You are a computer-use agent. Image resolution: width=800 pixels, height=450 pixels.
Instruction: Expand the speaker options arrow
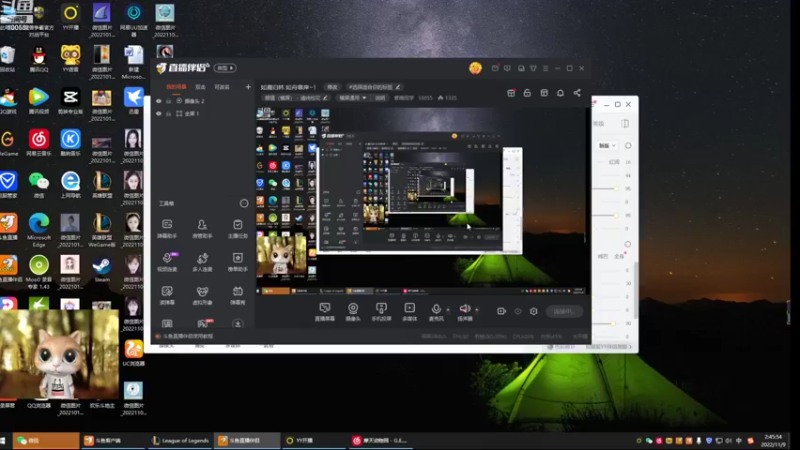[x=477, y=309]
